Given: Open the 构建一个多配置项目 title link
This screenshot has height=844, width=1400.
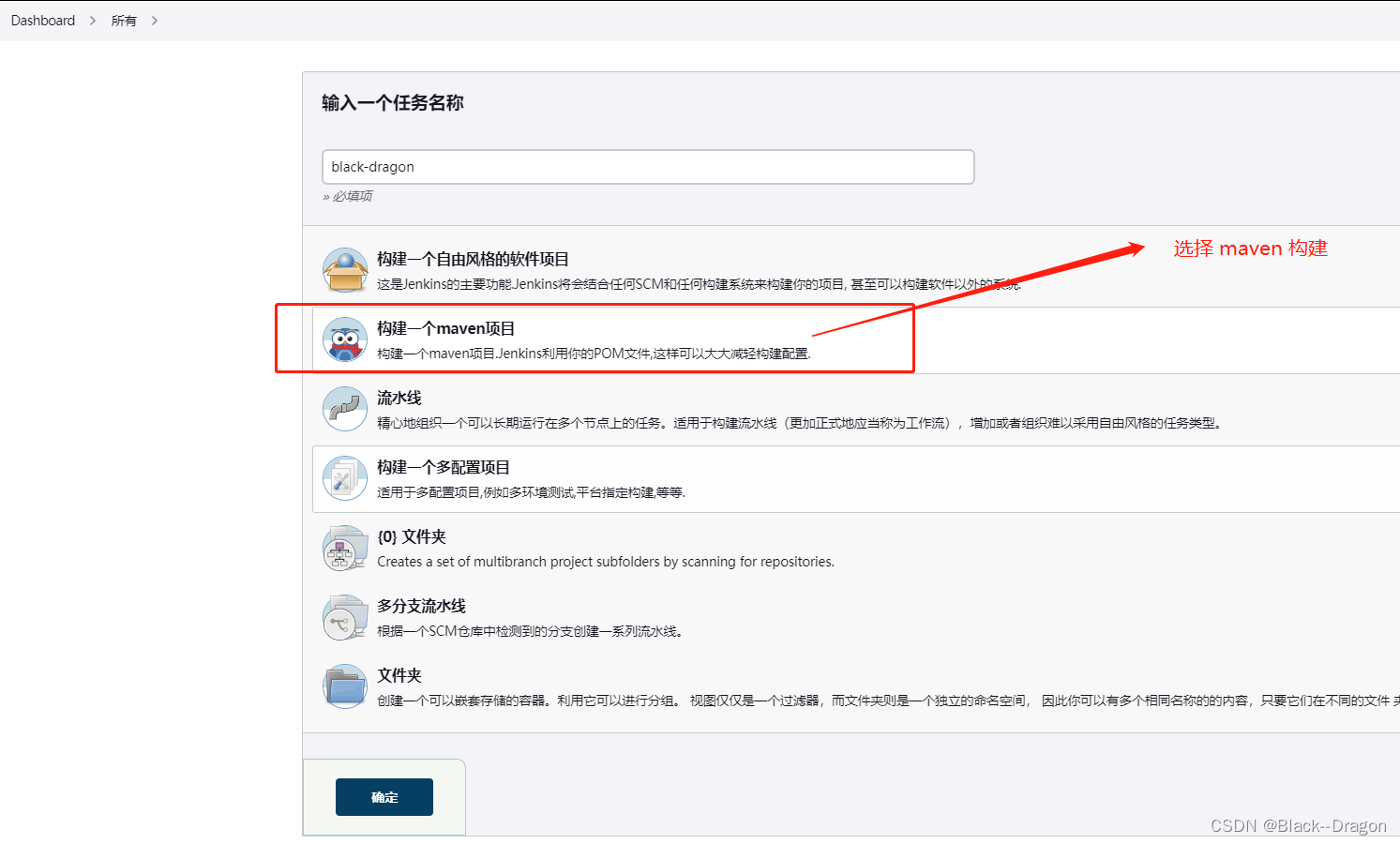Looking at the screenshot, I should (x=444, y=466).
